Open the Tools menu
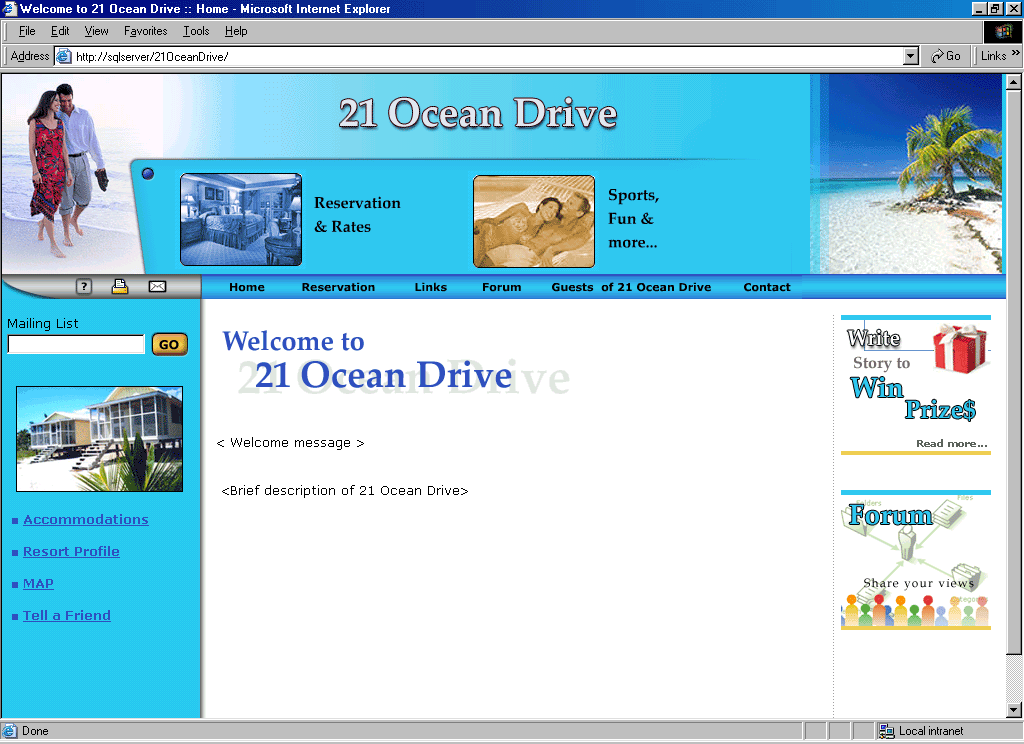The width and height of the screenshot is (1024, 744). 196,31
